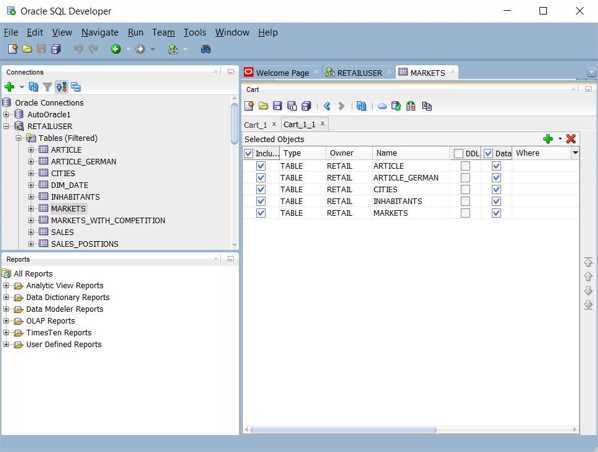
Task: Click the Cart horizontal scrollbar thumb
Action: click(343, 430)
